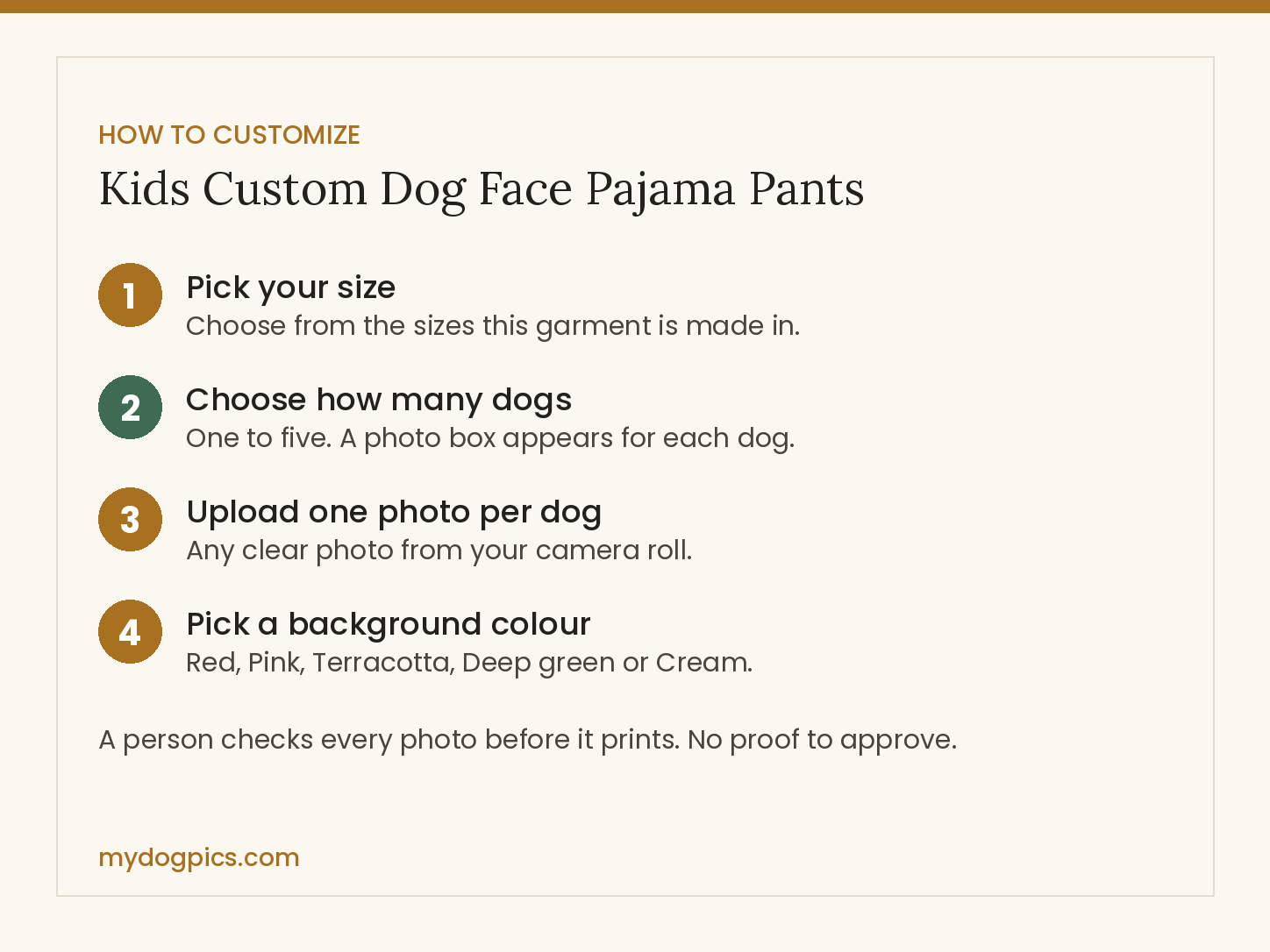The image size is (1270, 952).
Task: Click the step 4 number badge
Action: [x=130, y=632]
